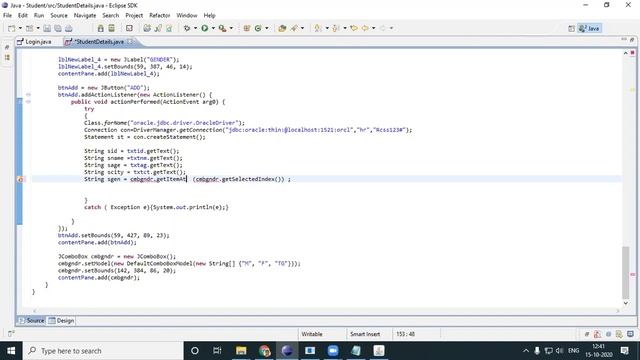
Task: Click the Maximize editor area icon
Action: tap(632, 40)
